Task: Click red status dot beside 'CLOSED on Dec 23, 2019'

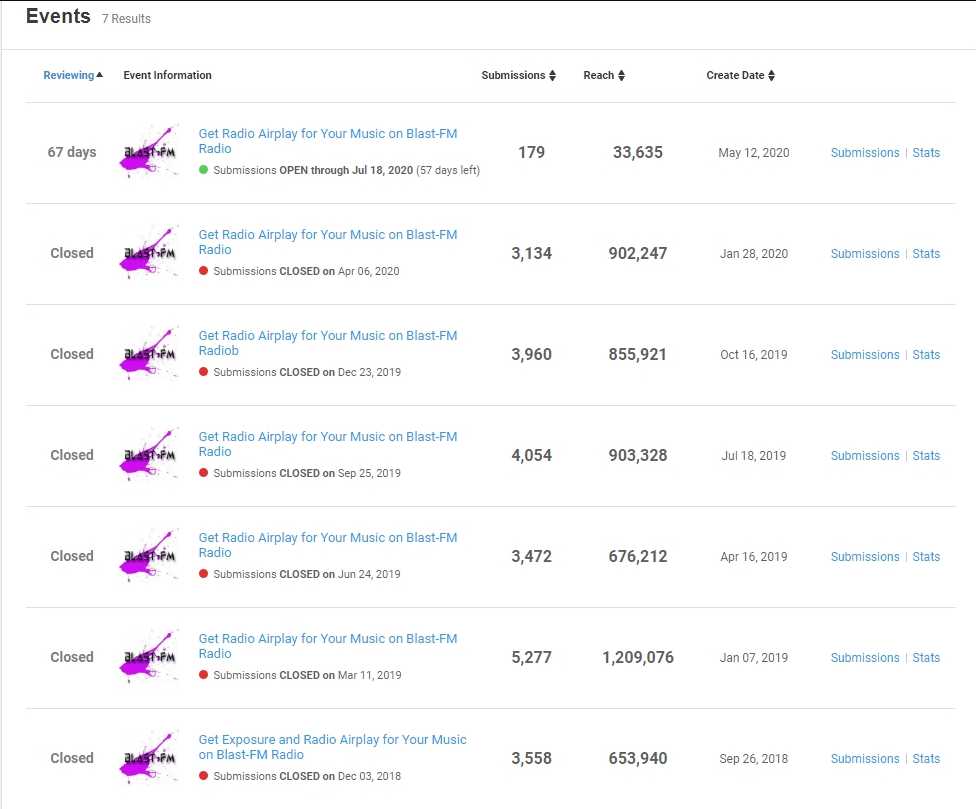Action: pyautogui.click(x=203, y=371)
